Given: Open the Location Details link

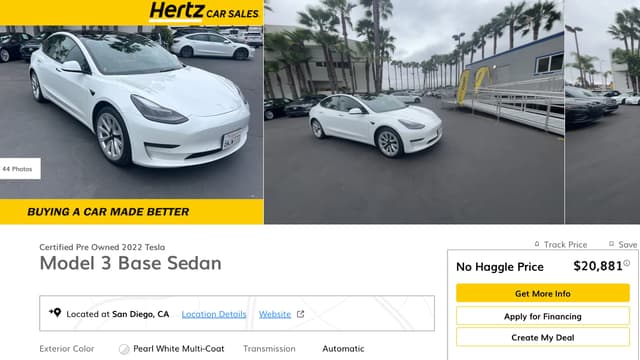Looking at the screenshot, I should click(x=214, y=314).
